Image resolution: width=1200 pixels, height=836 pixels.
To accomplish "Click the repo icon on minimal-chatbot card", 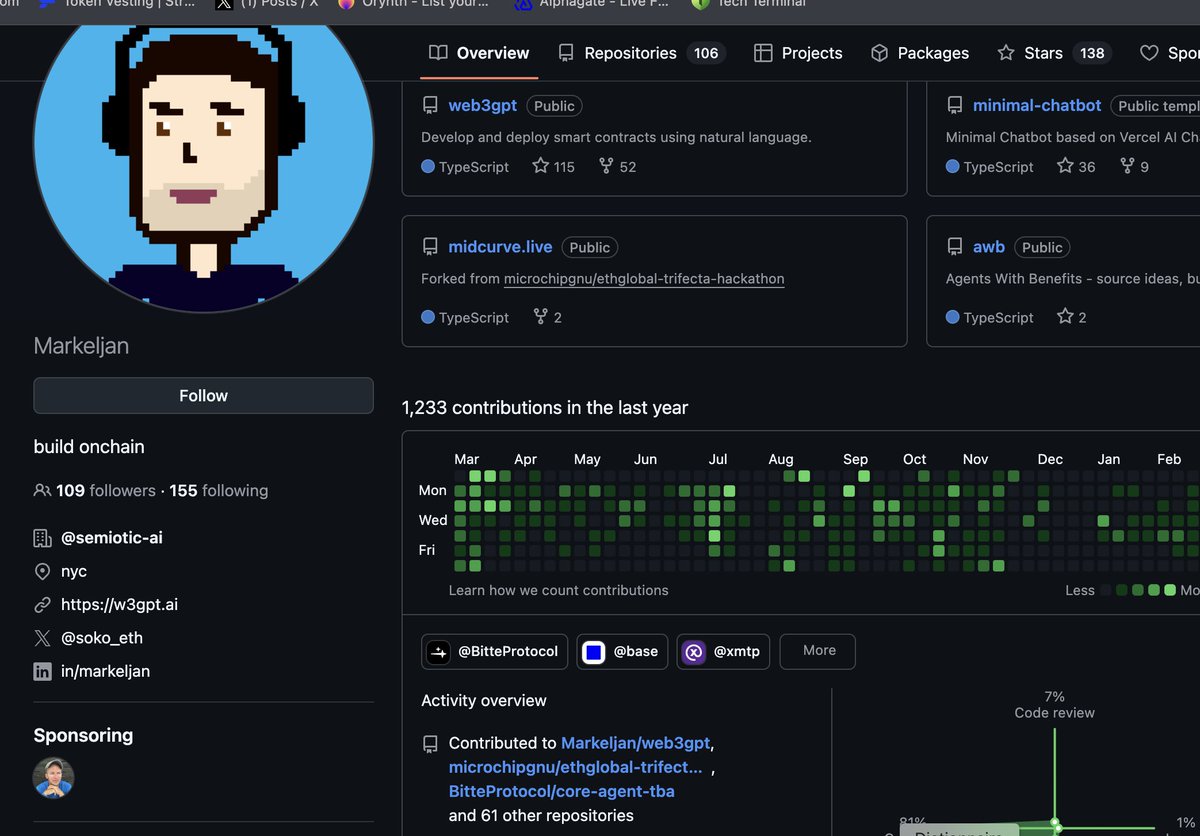I will (x=955, y=105).
